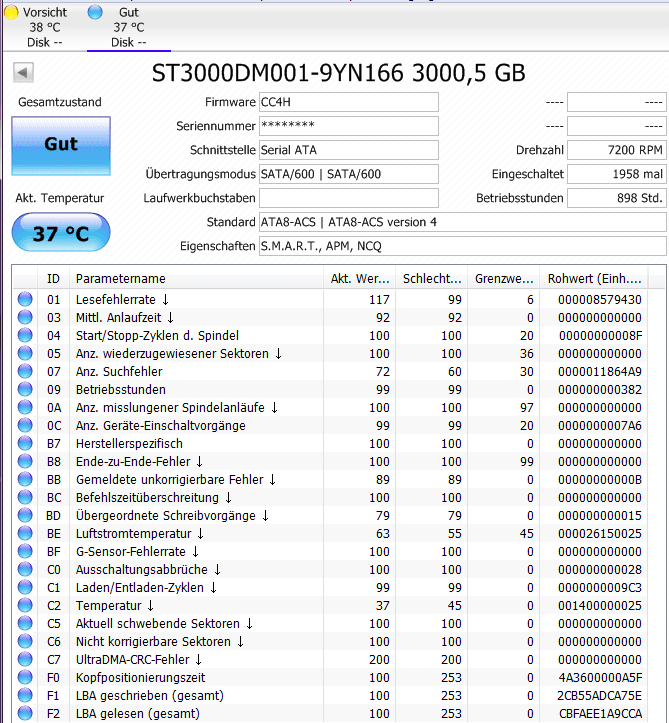This screenshot has height=723, width=669.
Task: Click the Betriebsstunden value 898 Std.
Action: (x=616, y=198)
